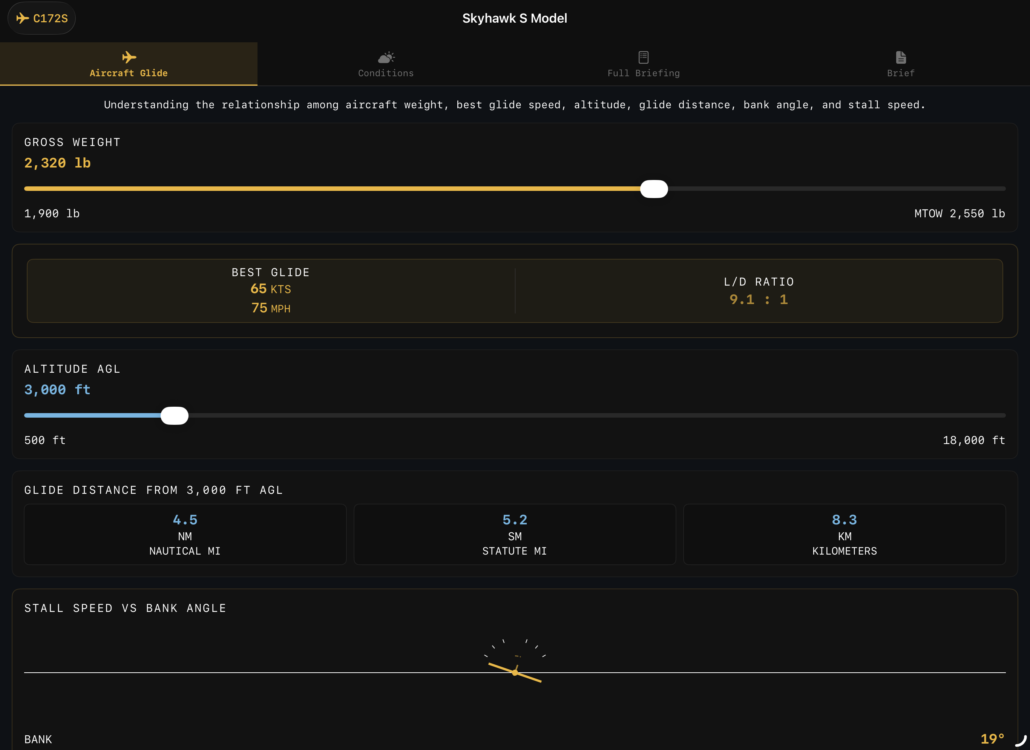The image size is (1030, 750).
Task: Open the C172S aircraft selector
Action: pyautogui.click(x=41, y=18)
